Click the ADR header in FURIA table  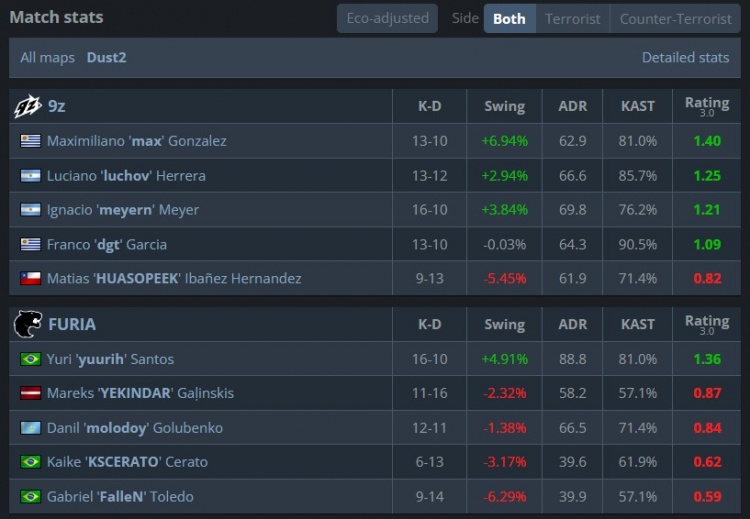click(x=573, y=324)
